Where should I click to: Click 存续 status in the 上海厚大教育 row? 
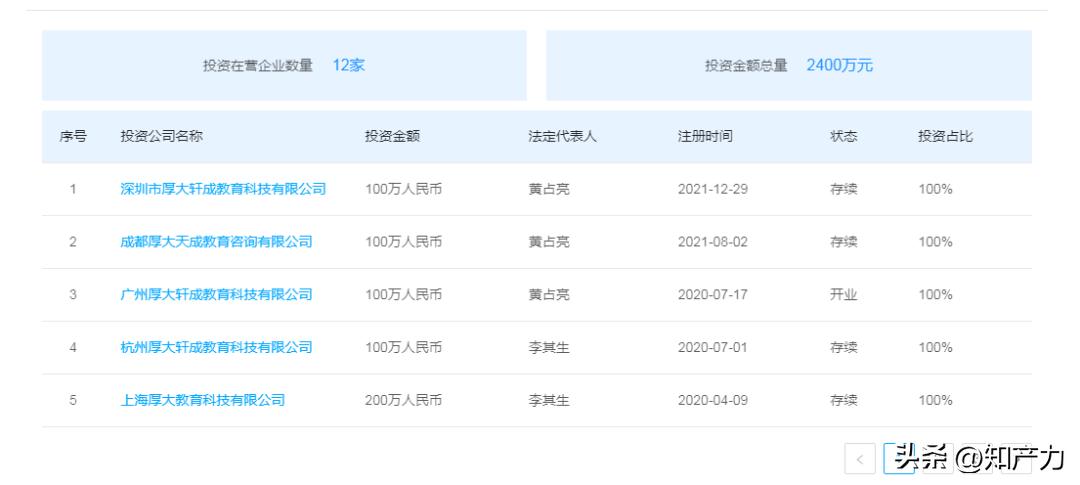coord(844,400)
